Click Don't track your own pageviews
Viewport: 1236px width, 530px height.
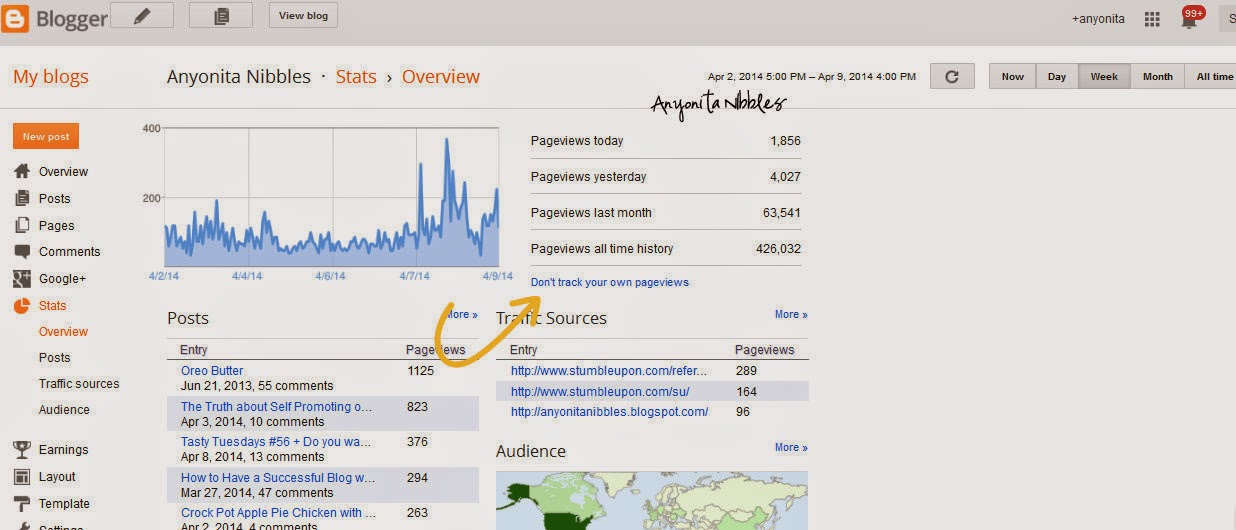click(610, 282)
